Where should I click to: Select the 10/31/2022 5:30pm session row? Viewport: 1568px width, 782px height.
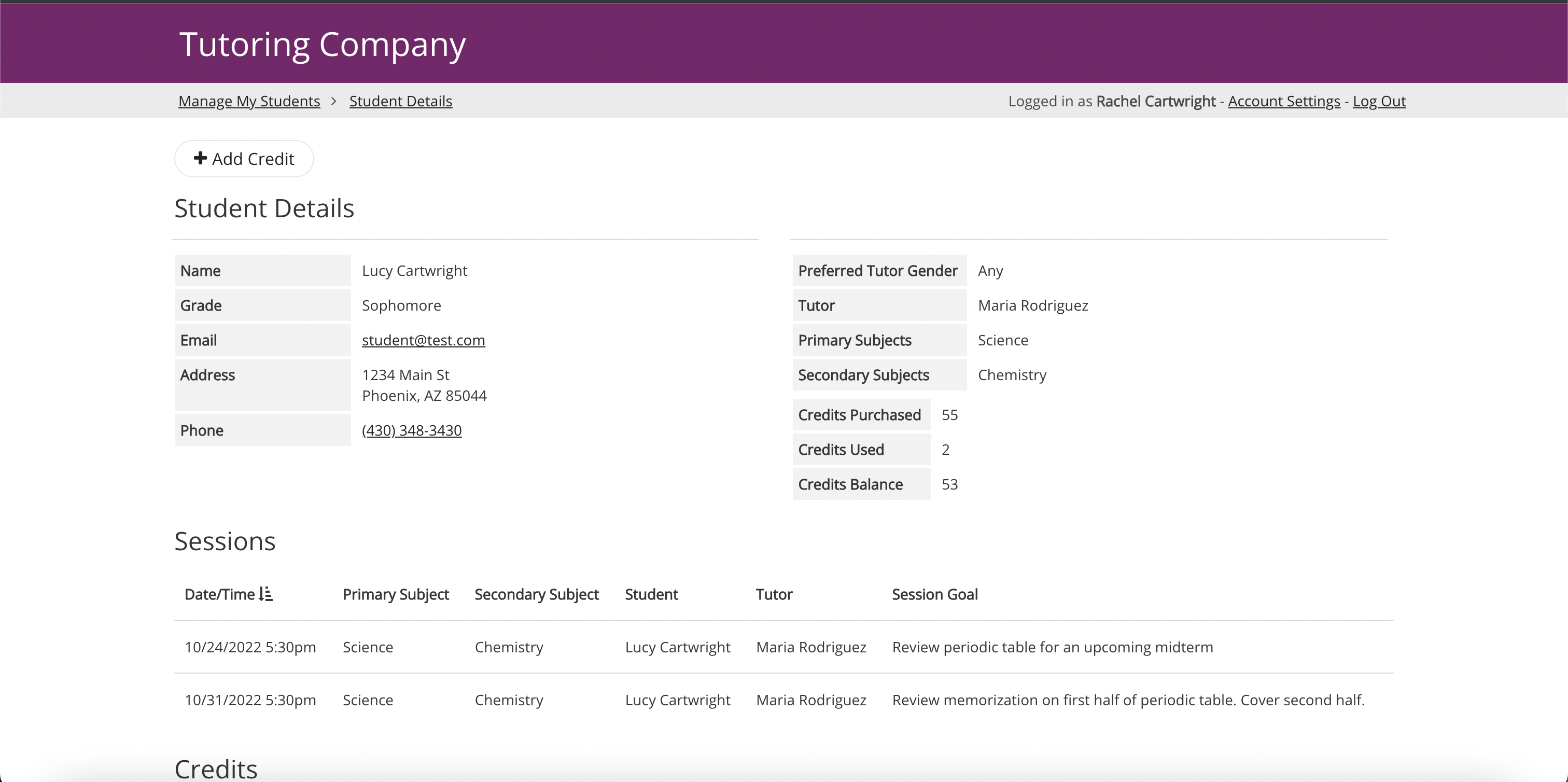250,700
